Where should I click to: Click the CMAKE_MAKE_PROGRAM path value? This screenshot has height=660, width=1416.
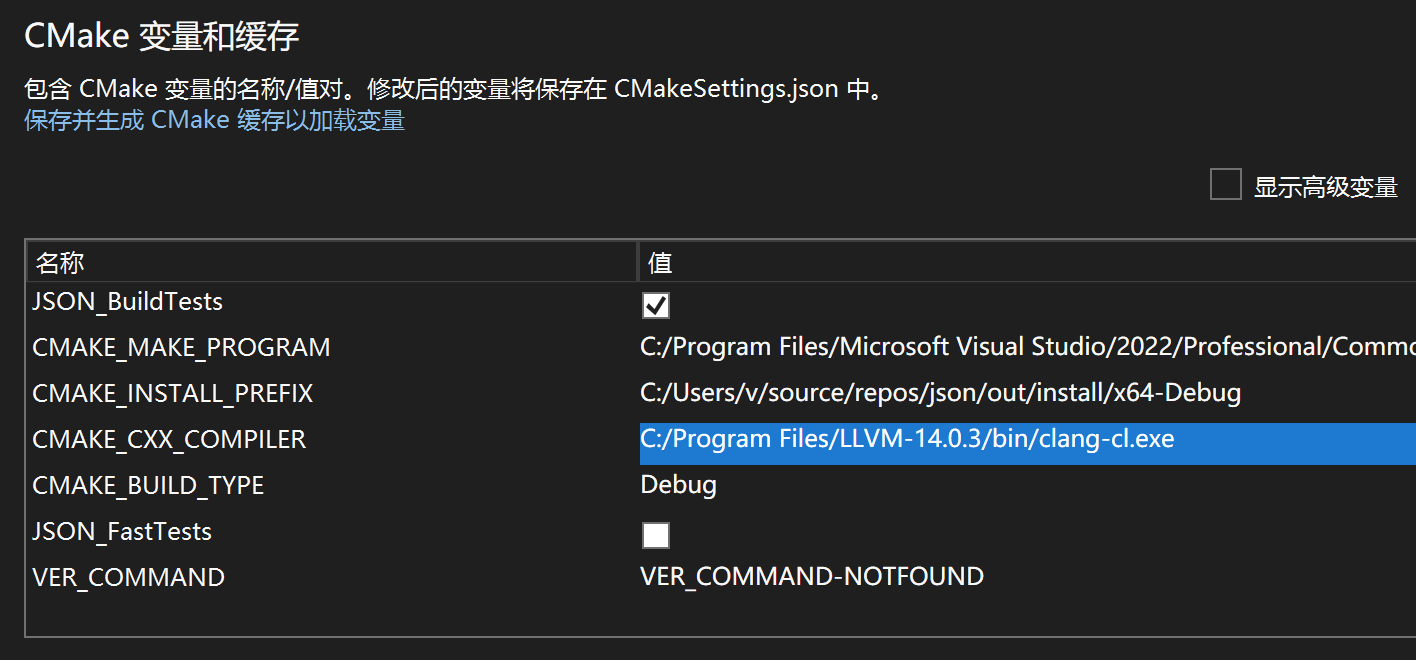tap(1028, 347)
